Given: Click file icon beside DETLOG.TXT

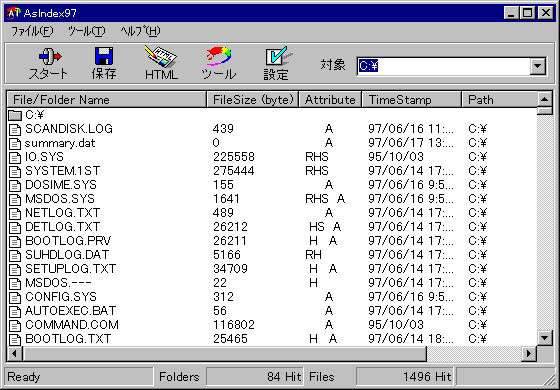Looking at the screenshot, I should 15,227.
